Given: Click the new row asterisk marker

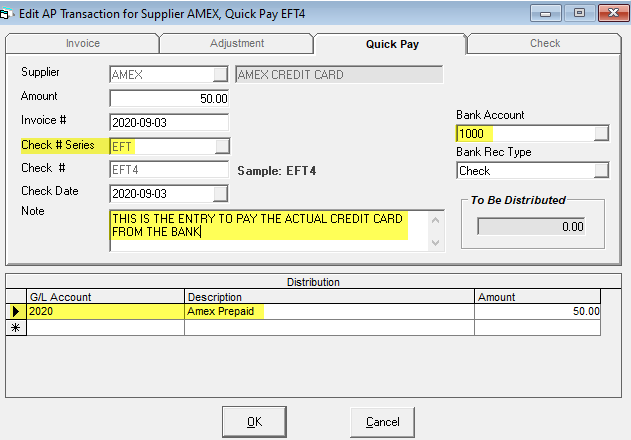Looking at the screenshot, I should tap(15, 327).
